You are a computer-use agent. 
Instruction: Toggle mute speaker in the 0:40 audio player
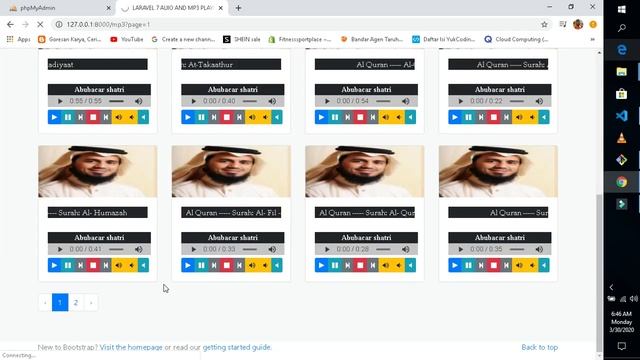(x=272, y=101)
